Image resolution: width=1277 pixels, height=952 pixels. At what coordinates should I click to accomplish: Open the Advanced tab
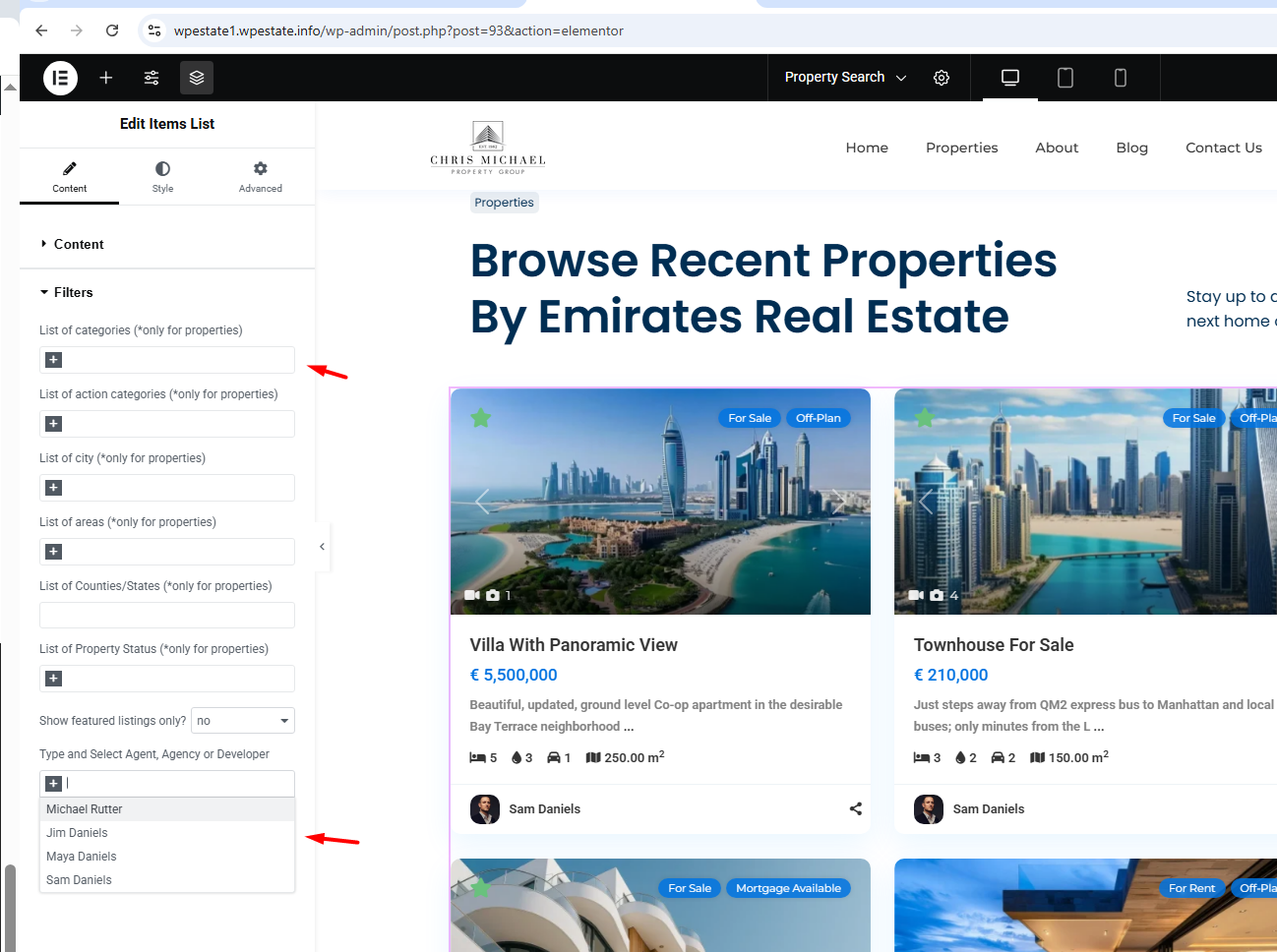[260, 176]
